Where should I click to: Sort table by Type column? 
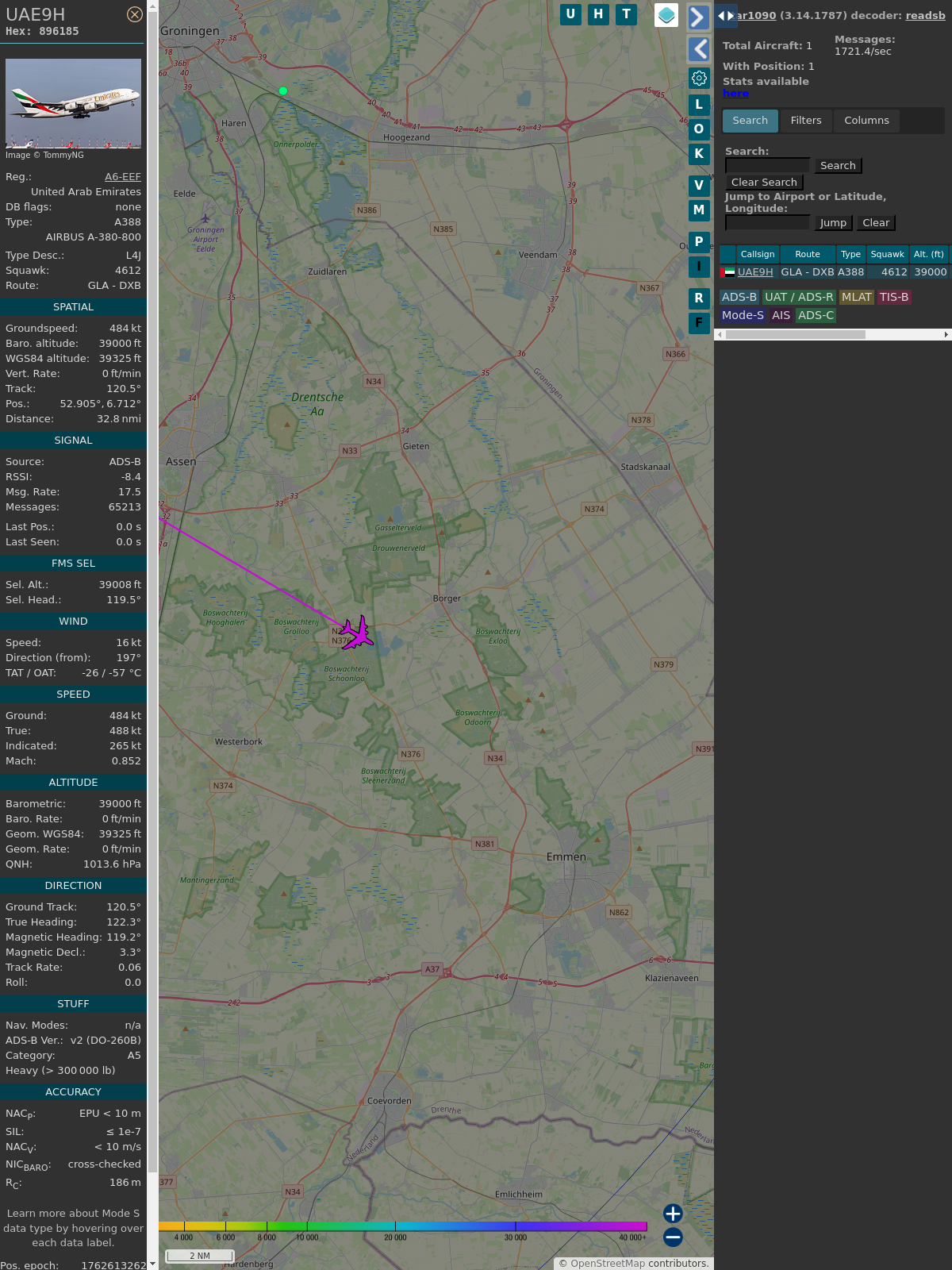click(851, 254)
